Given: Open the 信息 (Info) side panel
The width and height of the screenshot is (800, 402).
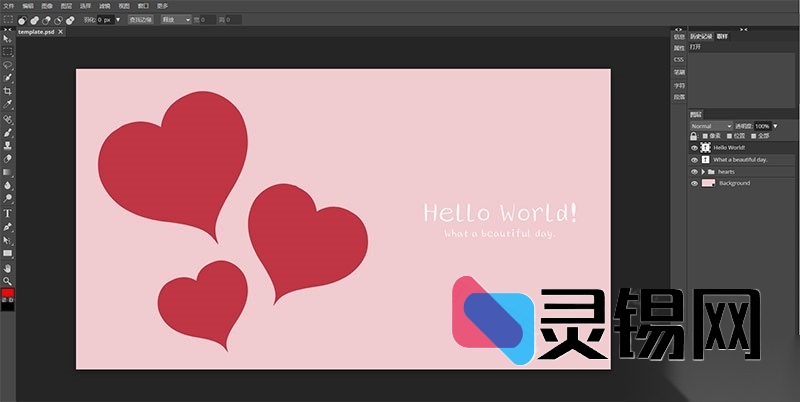Looking at the screenshot, I should point(679,37).
